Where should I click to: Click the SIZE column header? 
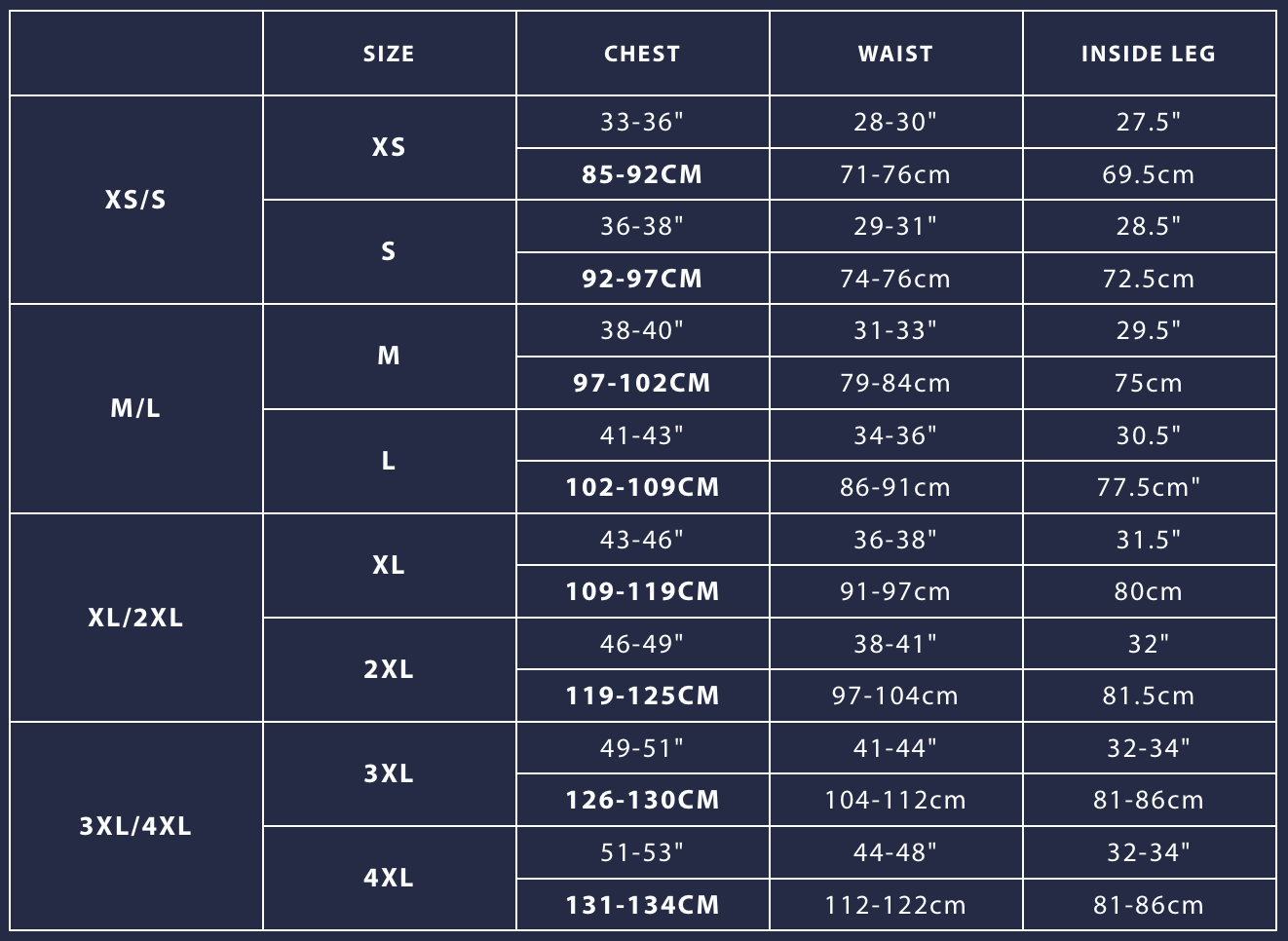[389, 54]
